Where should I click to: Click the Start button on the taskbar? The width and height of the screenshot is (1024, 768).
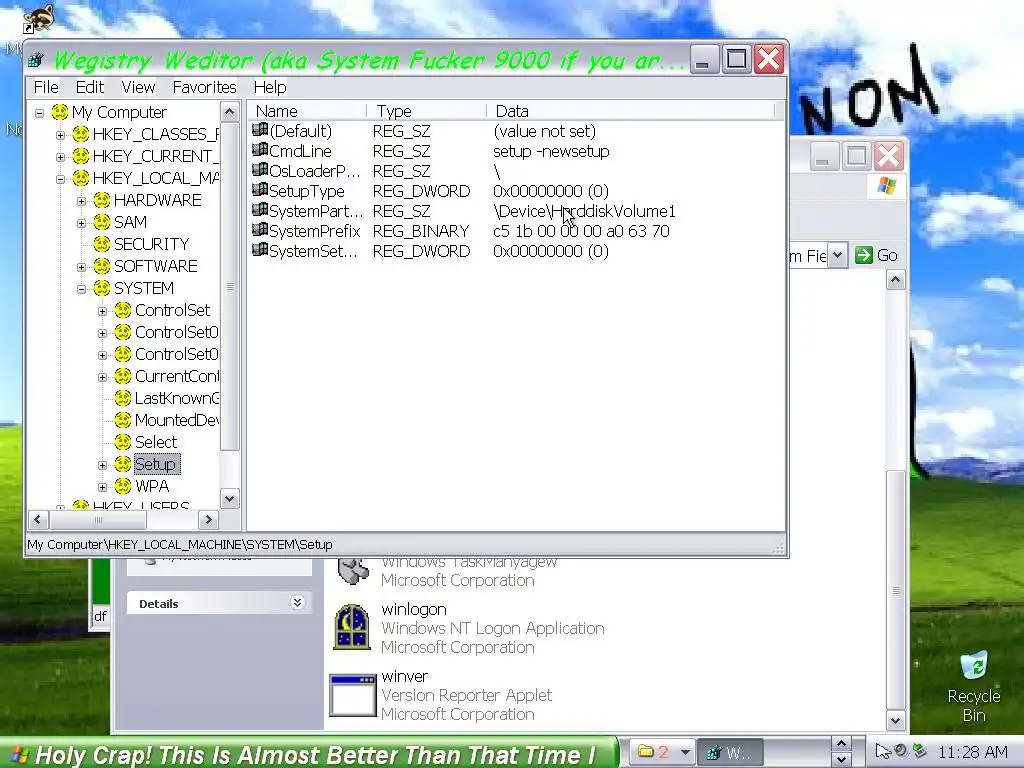click(308, 754)
